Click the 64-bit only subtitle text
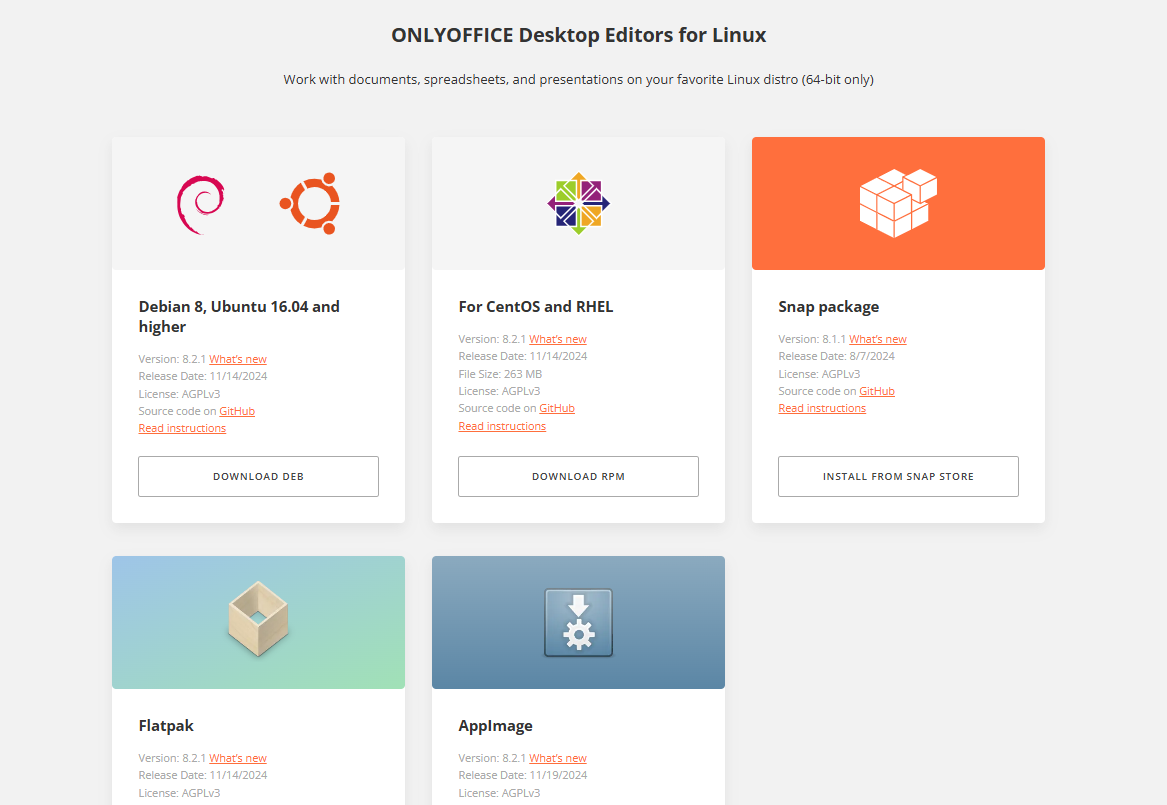This screenshot has width=1167, height=805. point(578,79)
